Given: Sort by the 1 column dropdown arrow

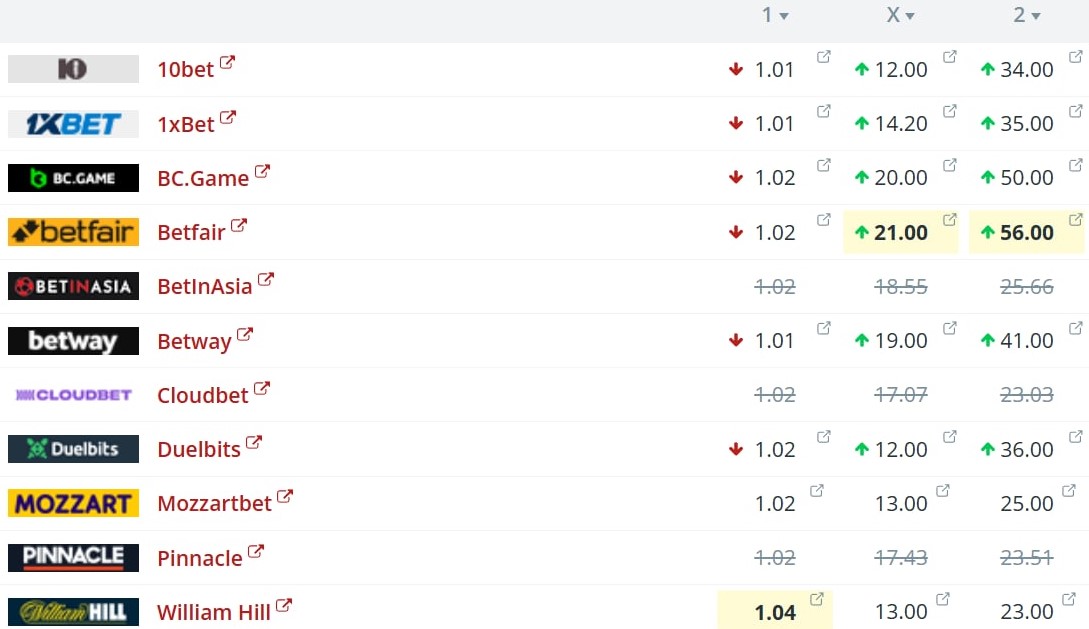Looking at the screenshot, I should coord(784,16).
